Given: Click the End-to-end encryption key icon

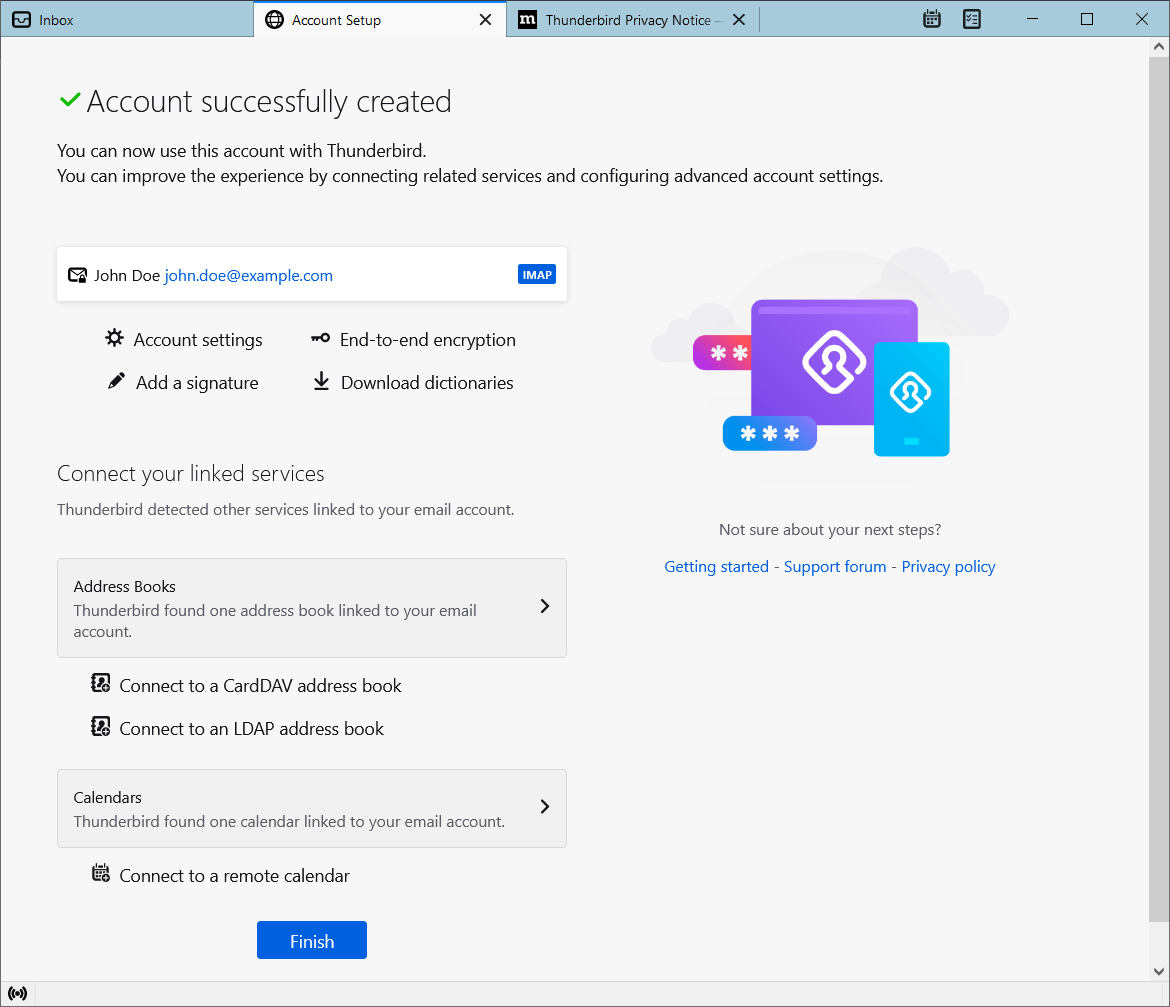Looking at the screenshot, I should [x=320, y=339].
